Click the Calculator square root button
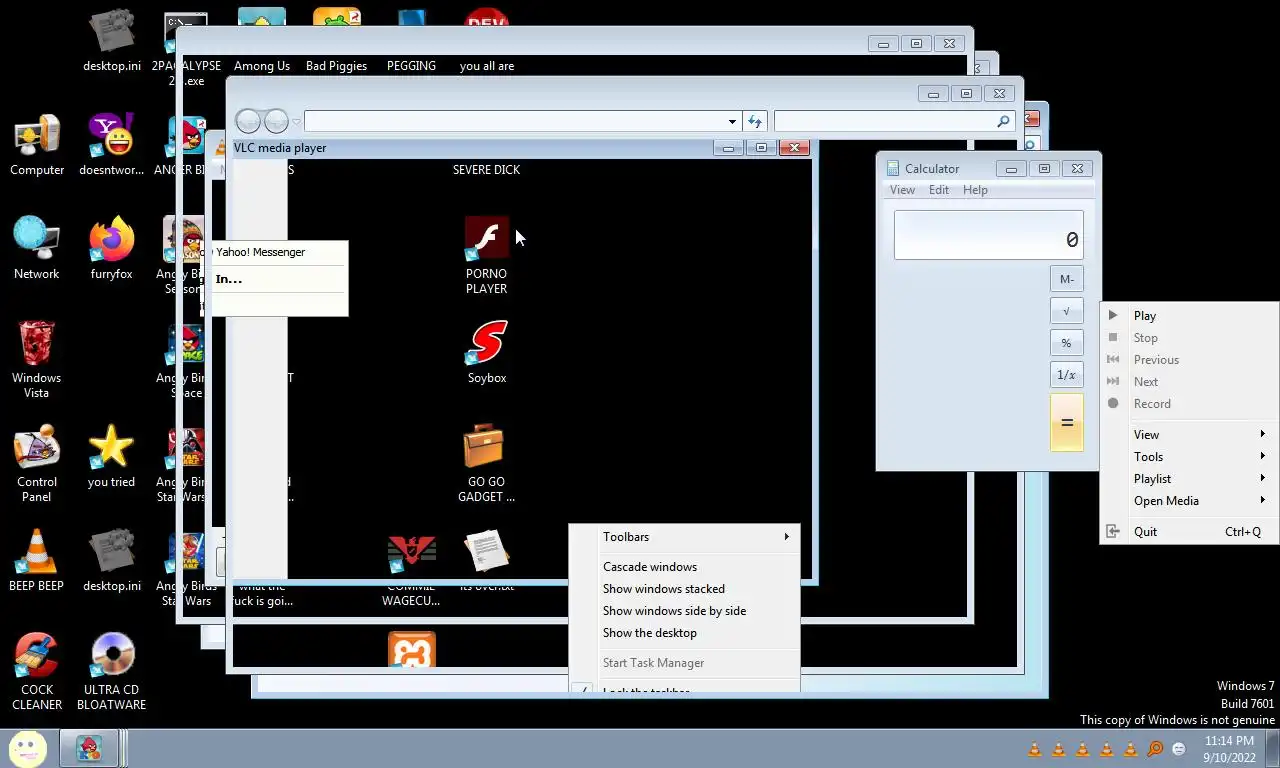 [x=1067, y=311]
